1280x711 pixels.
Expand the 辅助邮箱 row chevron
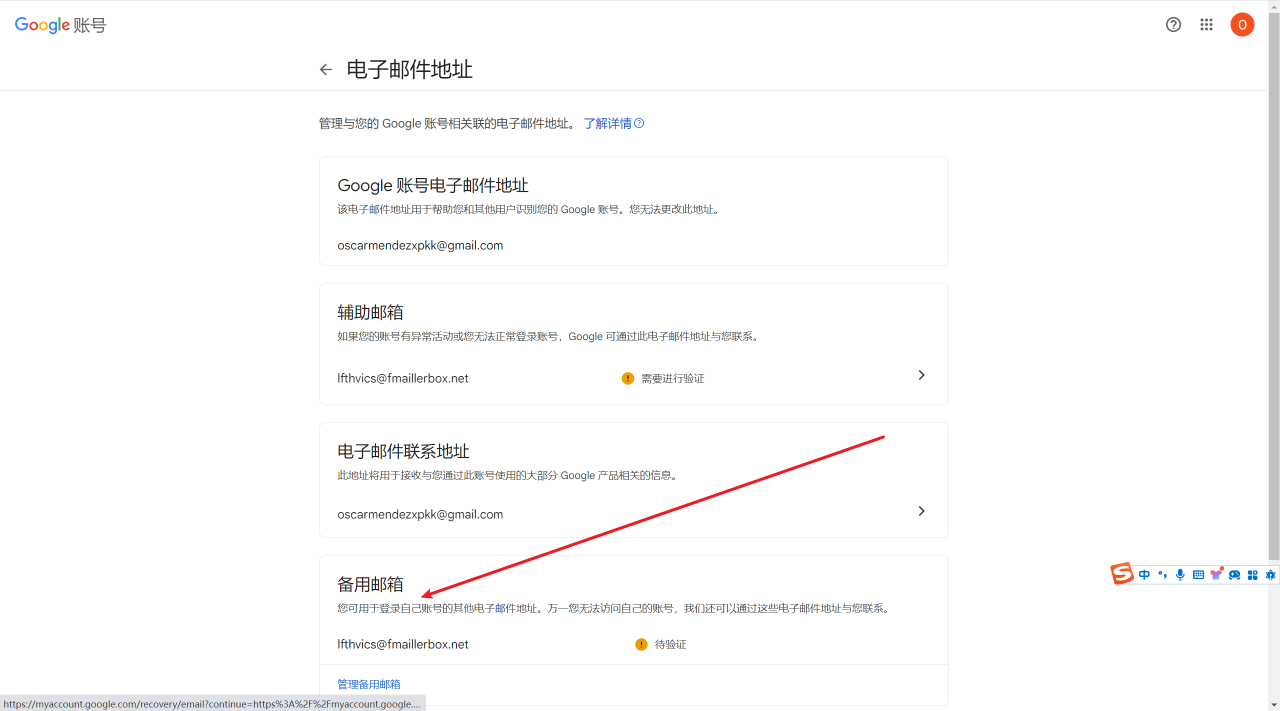point(921,375)
